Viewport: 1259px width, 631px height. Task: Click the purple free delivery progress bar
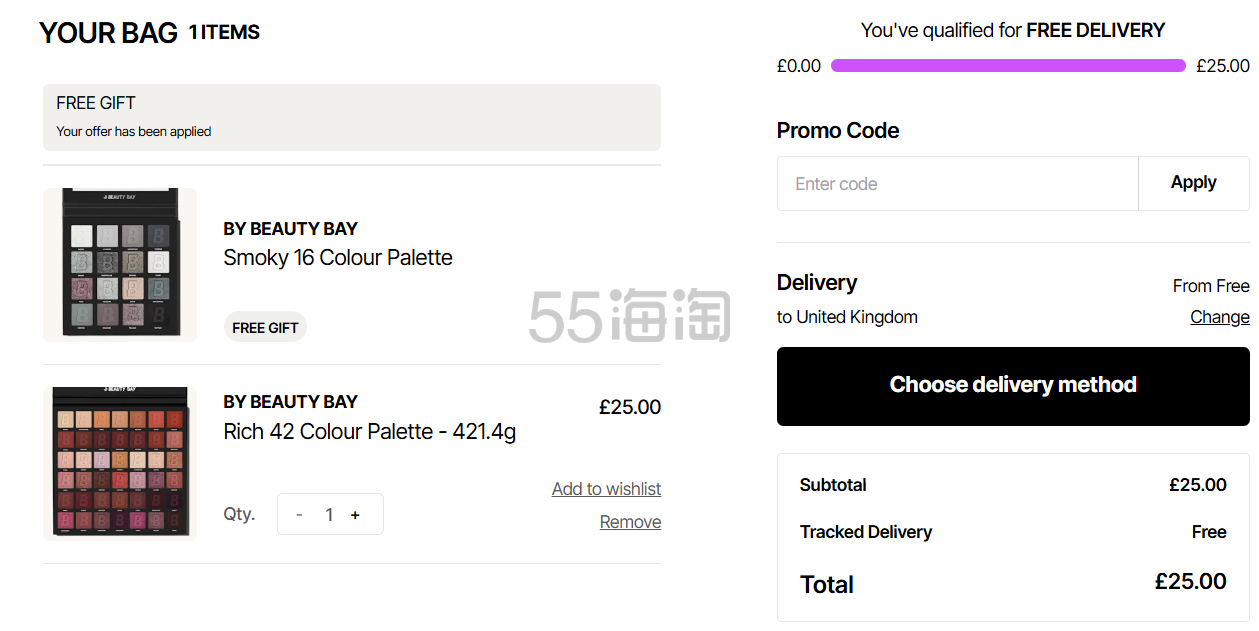click(1008, 66)
